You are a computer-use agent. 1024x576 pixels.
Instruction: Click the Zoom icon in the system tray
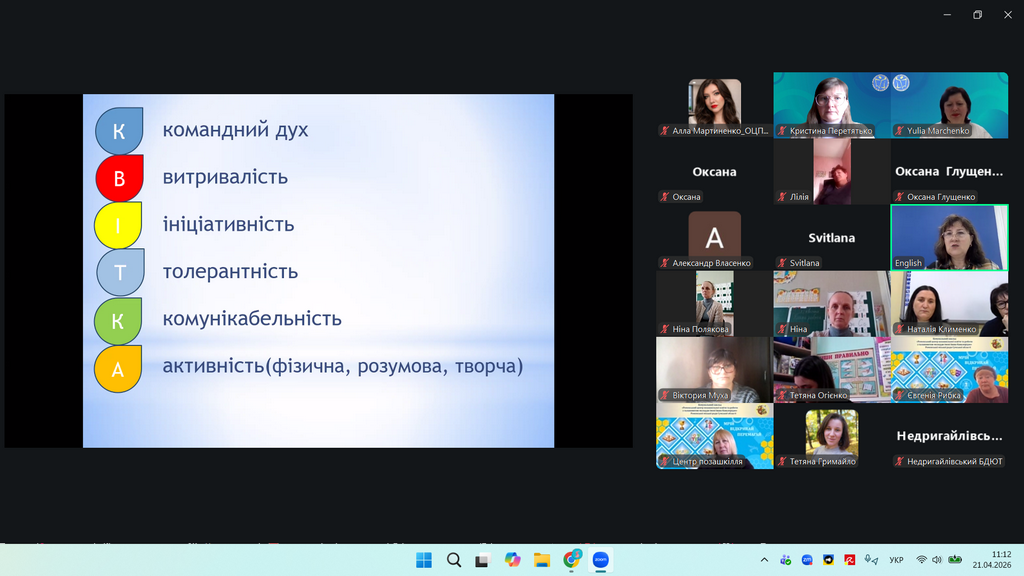pyautogui.click(x=807, y=560)
